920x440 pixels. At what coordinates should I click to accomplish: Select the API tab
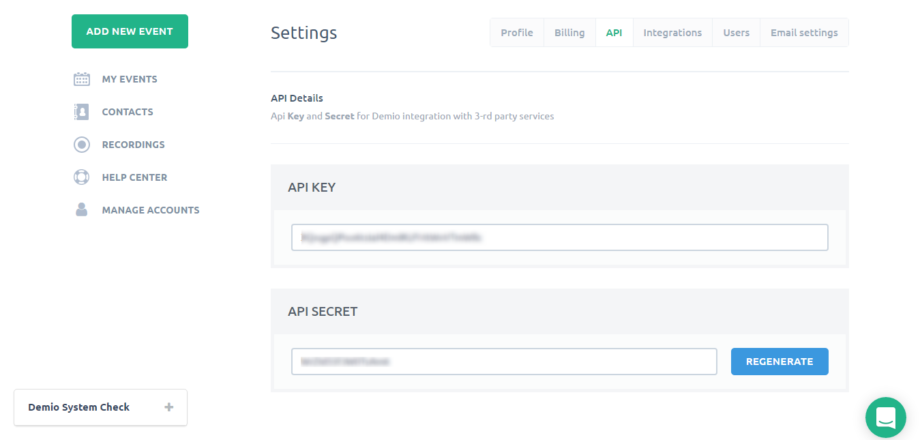point(613,33)
